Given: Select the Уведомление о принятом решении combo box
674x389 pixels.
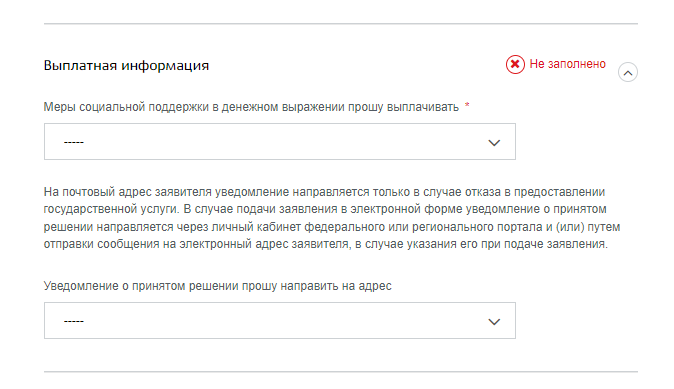Looking at the screenshot, I should tap(280, 321).
